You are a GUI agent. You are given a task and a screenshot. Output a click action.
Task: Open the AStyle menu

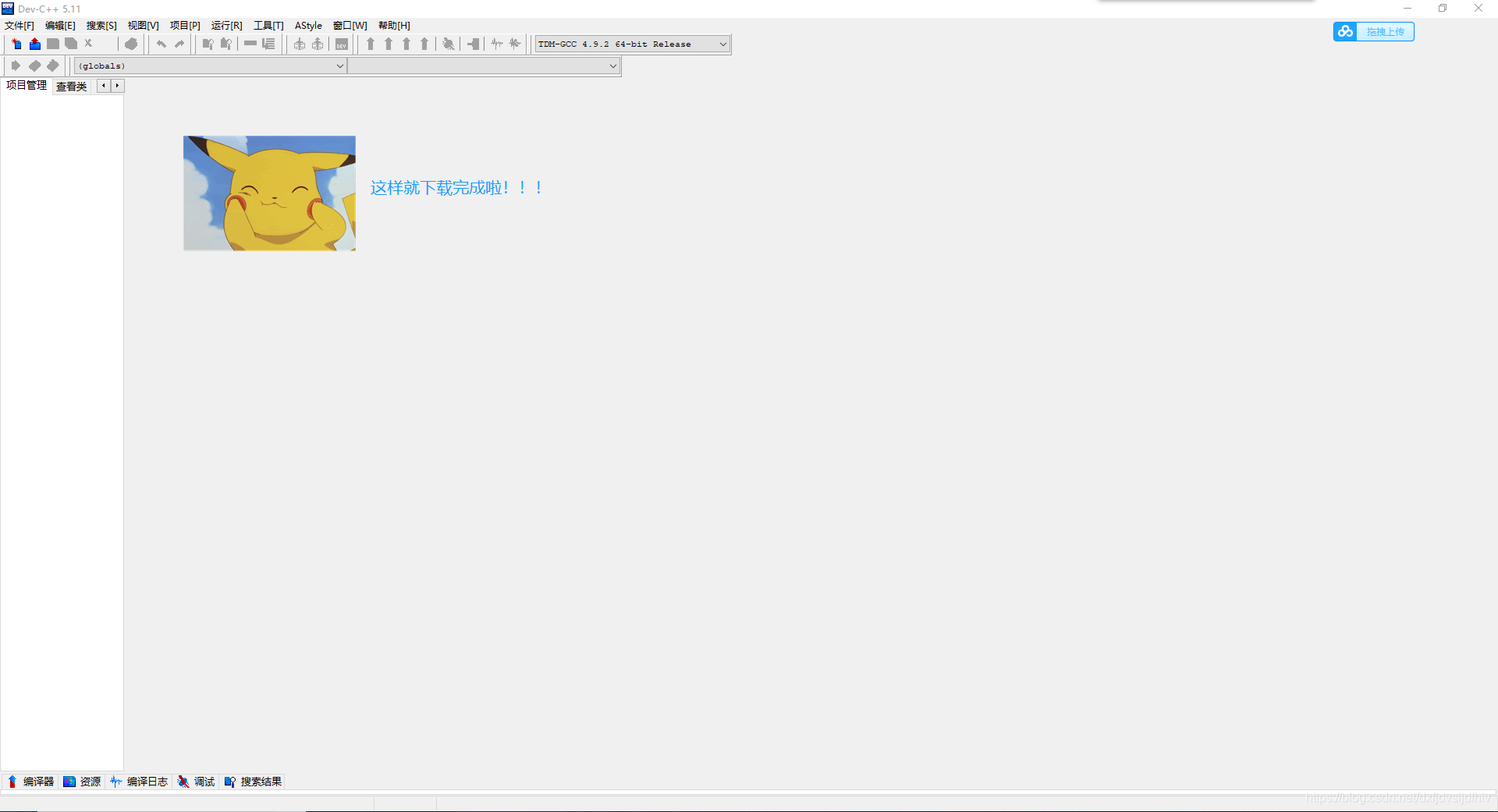pyautogui.click(x=308, y=26)
